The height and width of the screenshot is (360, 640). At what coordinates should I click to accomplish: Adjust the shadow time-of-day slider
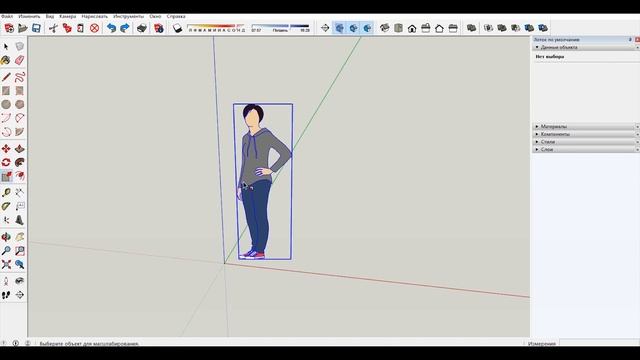pos(280,28)
